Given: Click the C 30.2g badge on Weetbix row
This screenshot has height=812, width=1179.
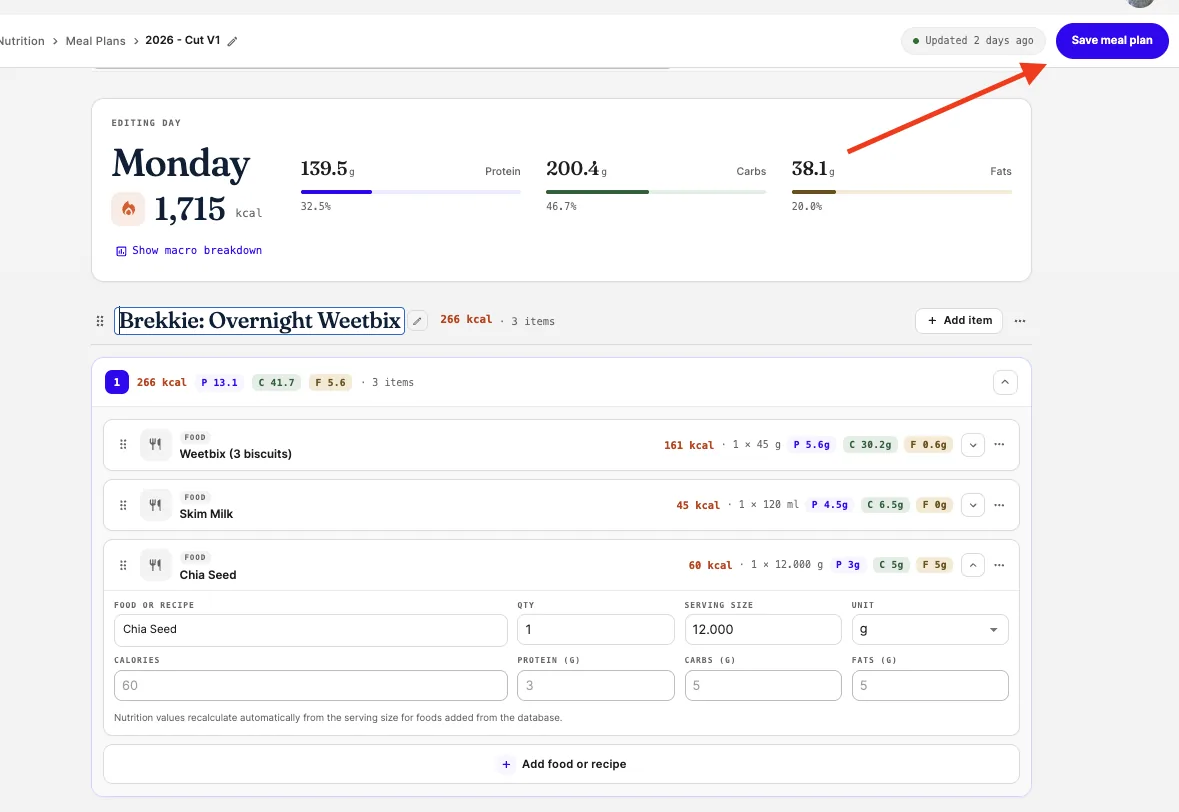Looking at the screenshot, I should point(870,445).
